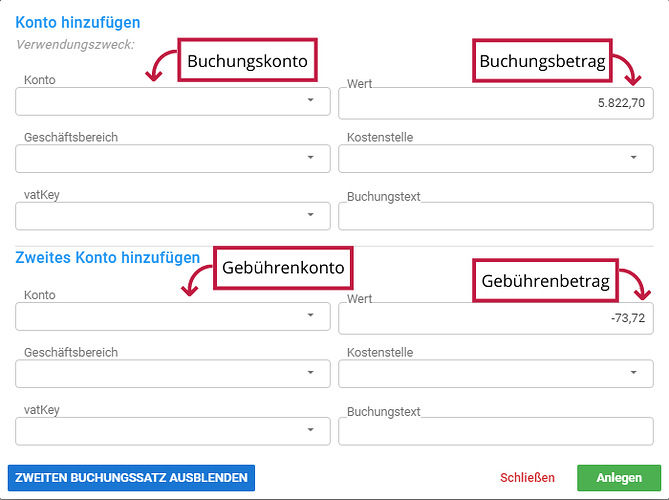Click the green Anlegen button
This screenshot has width=669, height=500.
(x=619, y=478)
